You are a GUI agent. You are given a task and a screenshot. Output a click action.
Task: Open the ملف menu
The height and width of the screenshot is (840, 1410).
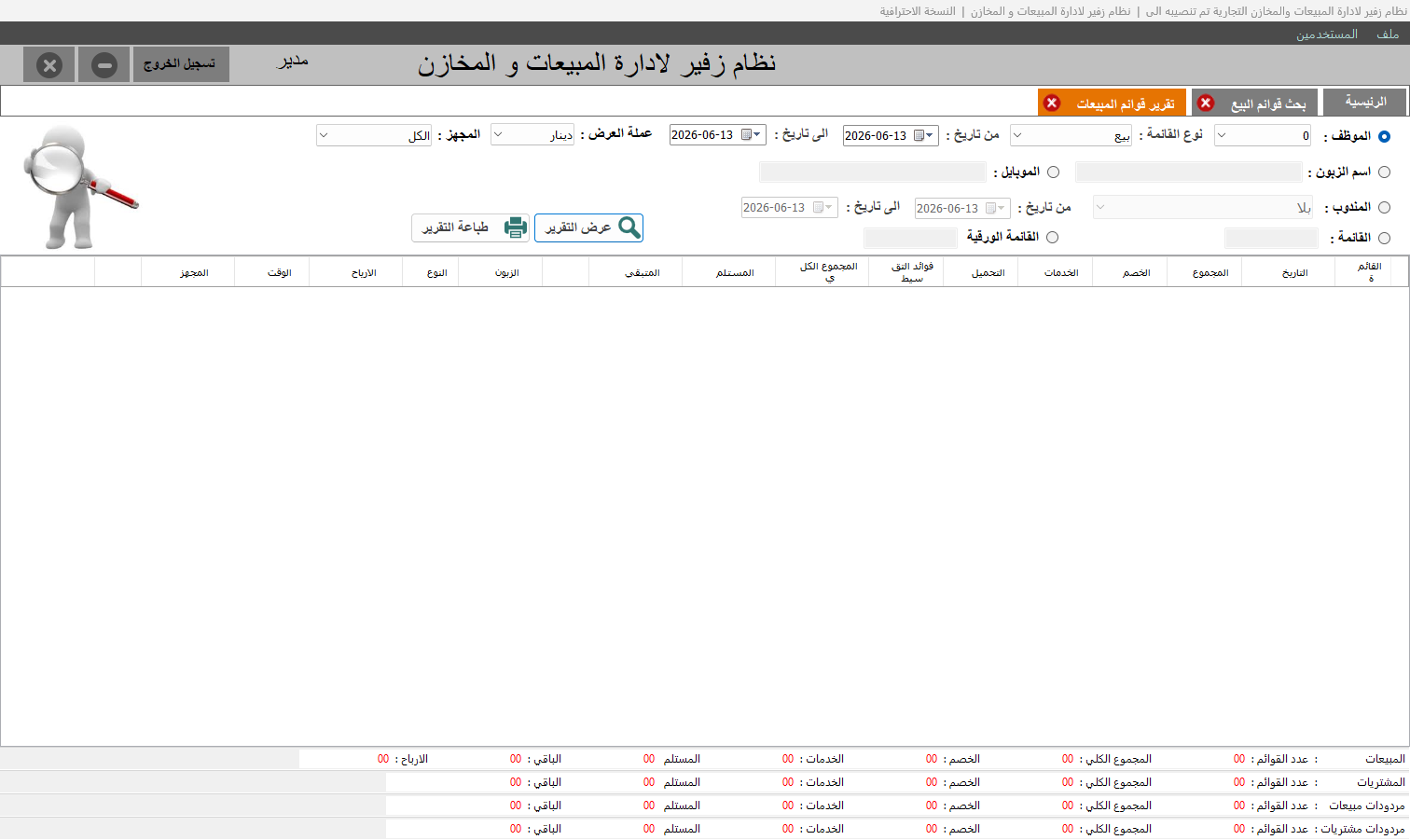tap(1388, 34)
